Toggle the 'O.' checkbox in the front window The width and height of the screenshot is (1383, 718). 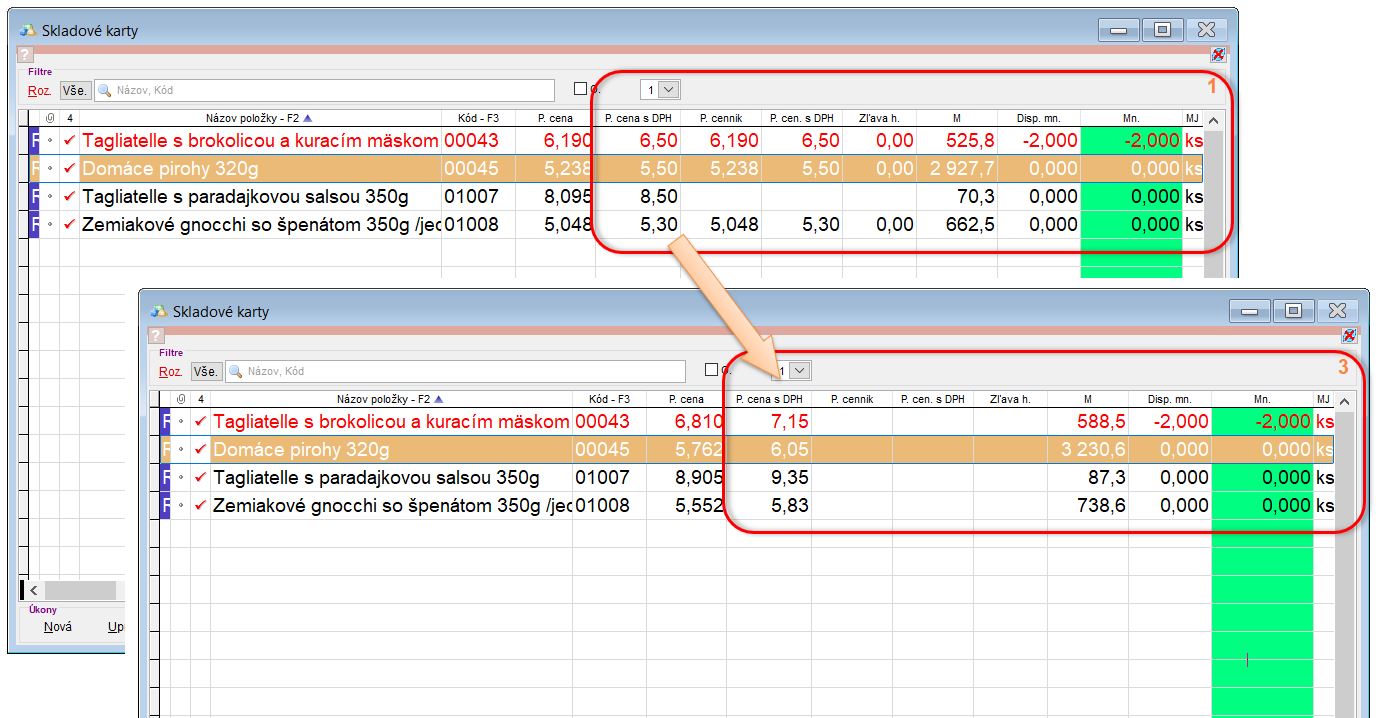711,370
